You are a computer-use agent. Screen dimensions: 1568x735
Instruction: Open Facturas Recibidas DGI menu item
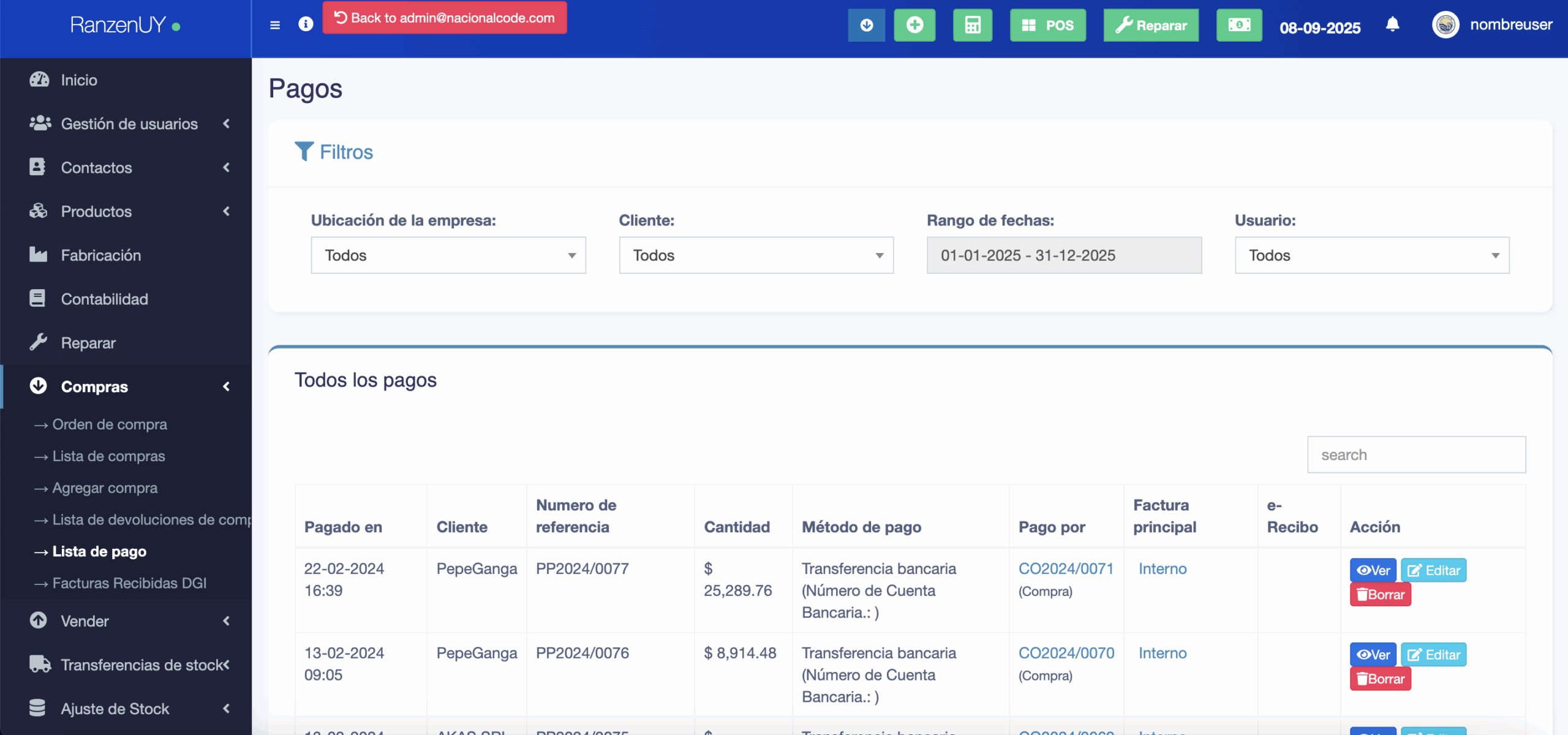(x=129, y=583)
